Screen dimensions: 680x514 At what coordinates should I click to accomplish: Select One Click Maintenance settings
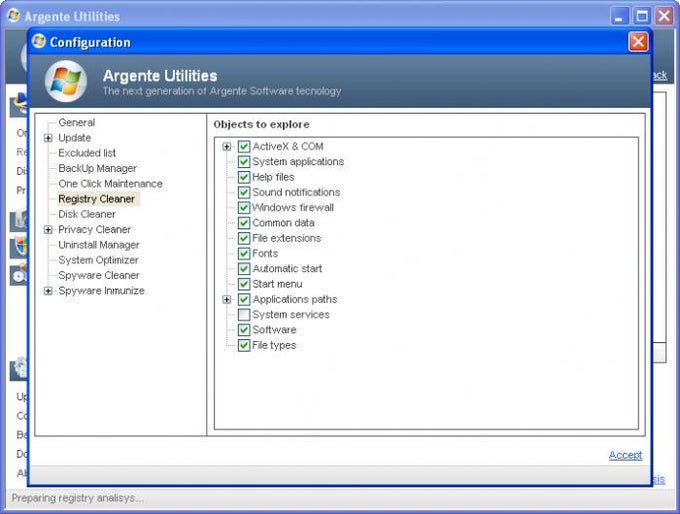[111, 183]
